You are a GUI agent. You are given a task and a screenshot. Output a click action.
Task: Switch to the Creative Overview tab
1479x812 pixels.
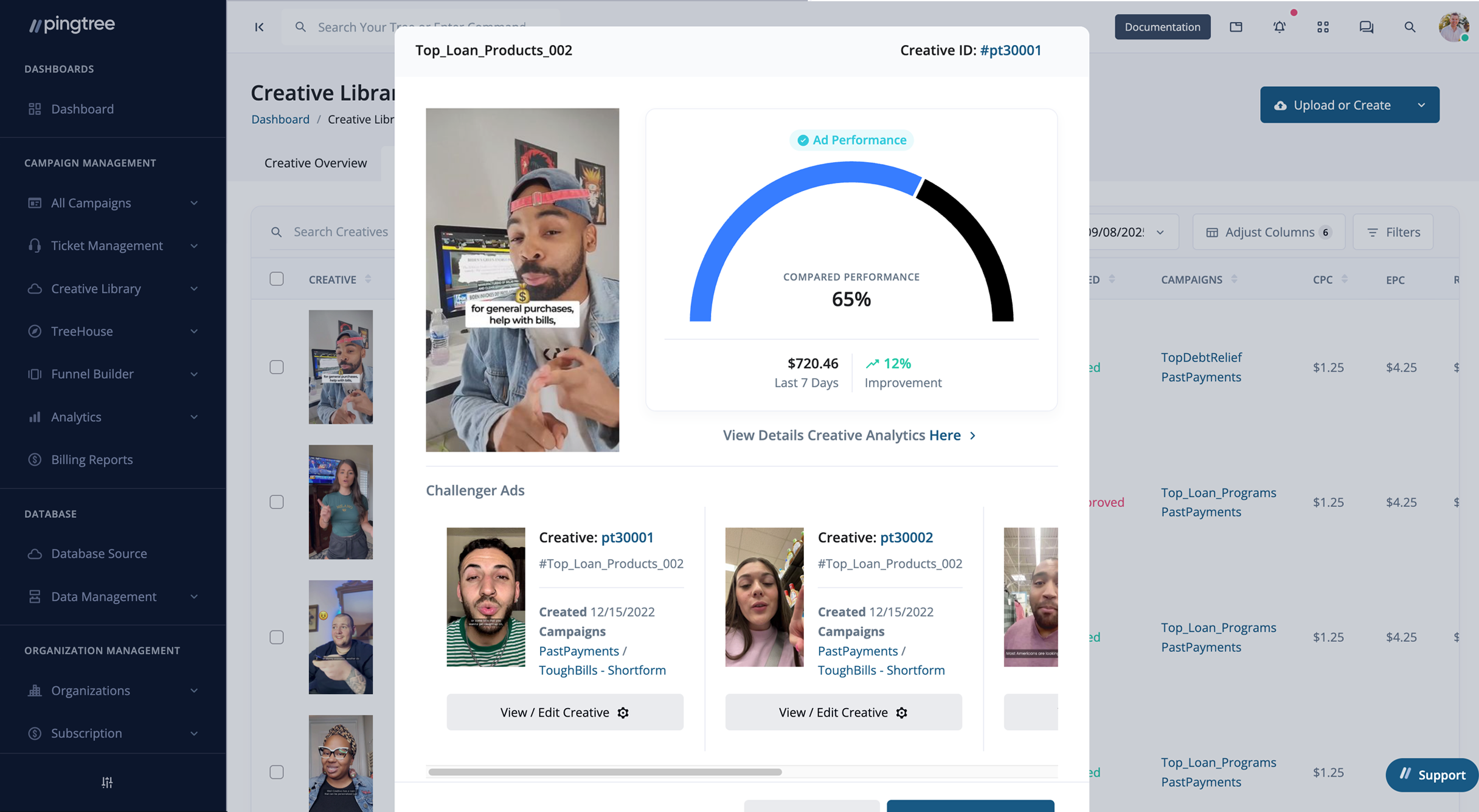(316, 163)
